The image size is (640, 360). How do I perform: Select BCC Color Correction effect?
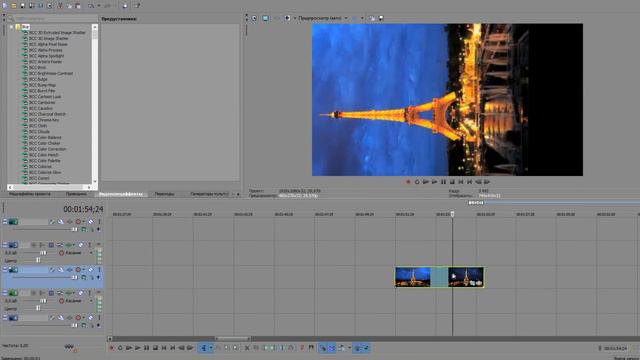point(47,149)
